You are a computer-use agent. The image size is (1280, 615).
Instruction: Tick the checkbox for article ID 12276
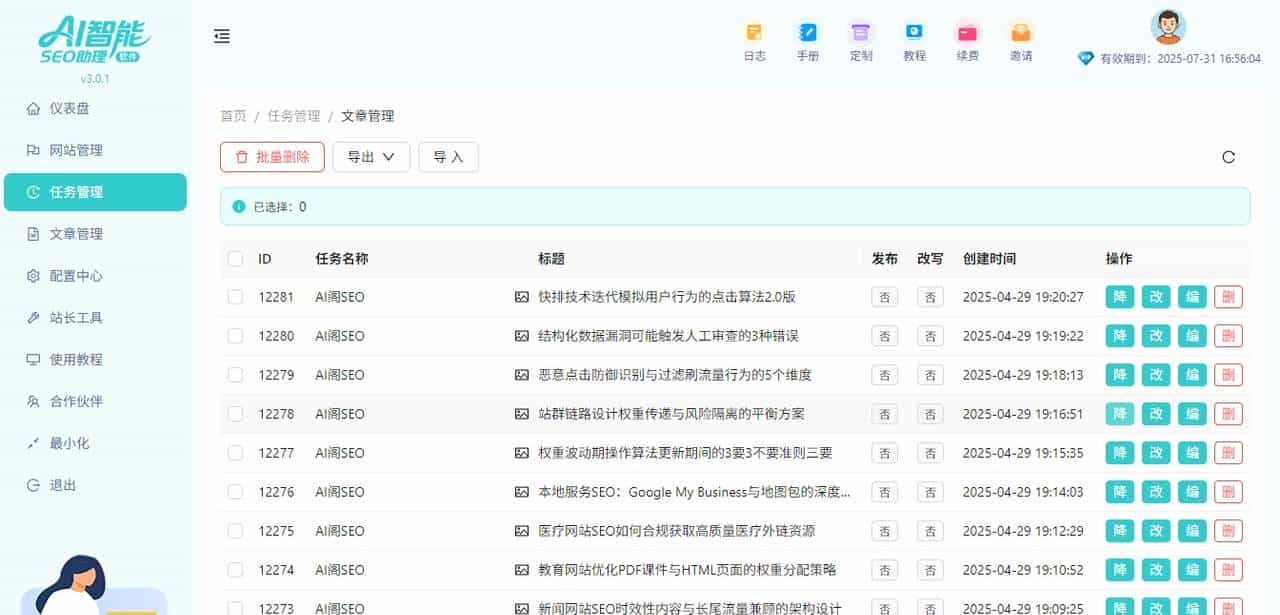[234, 492]
